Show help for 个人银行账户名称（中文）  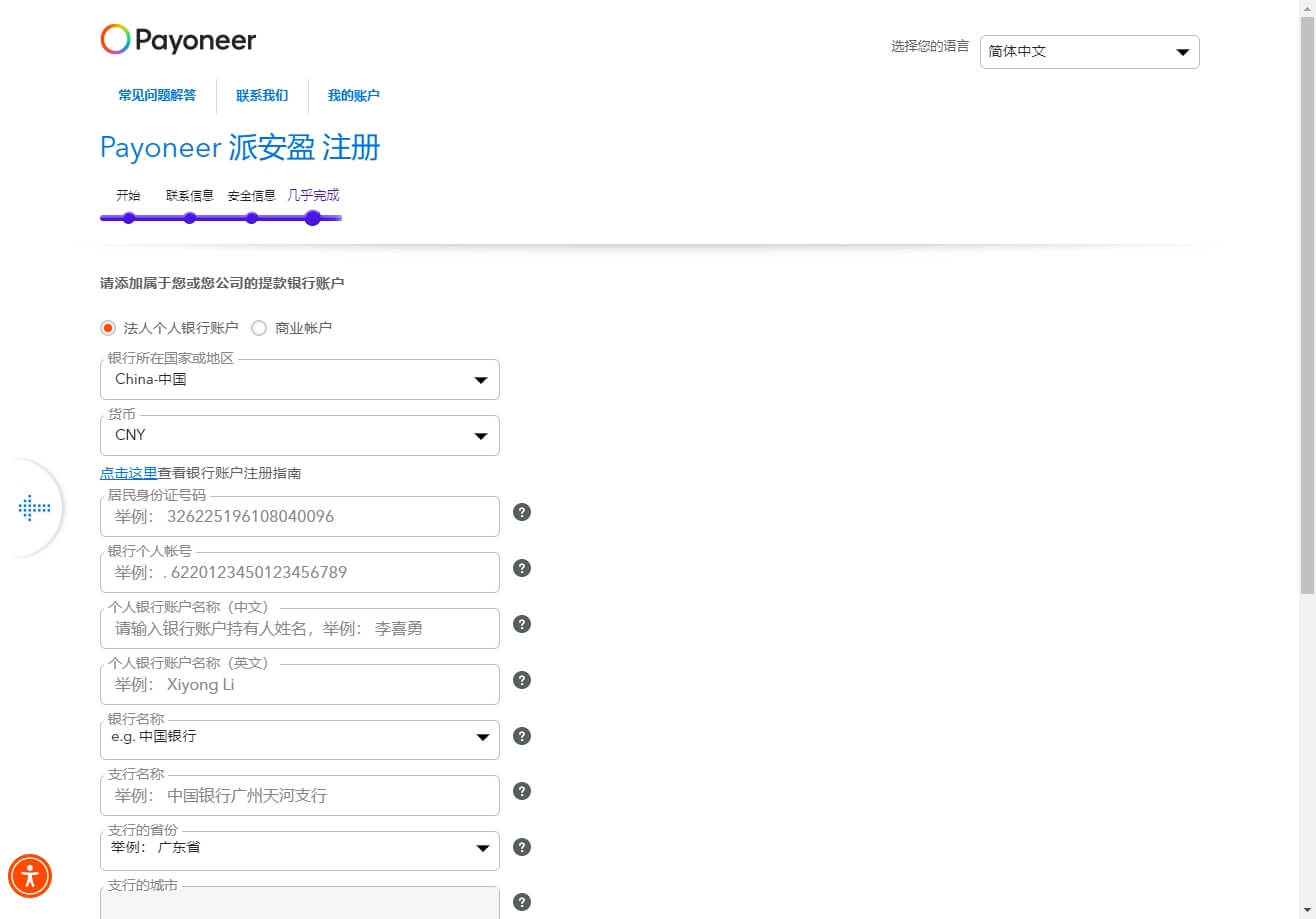click(x=522, y=624)
